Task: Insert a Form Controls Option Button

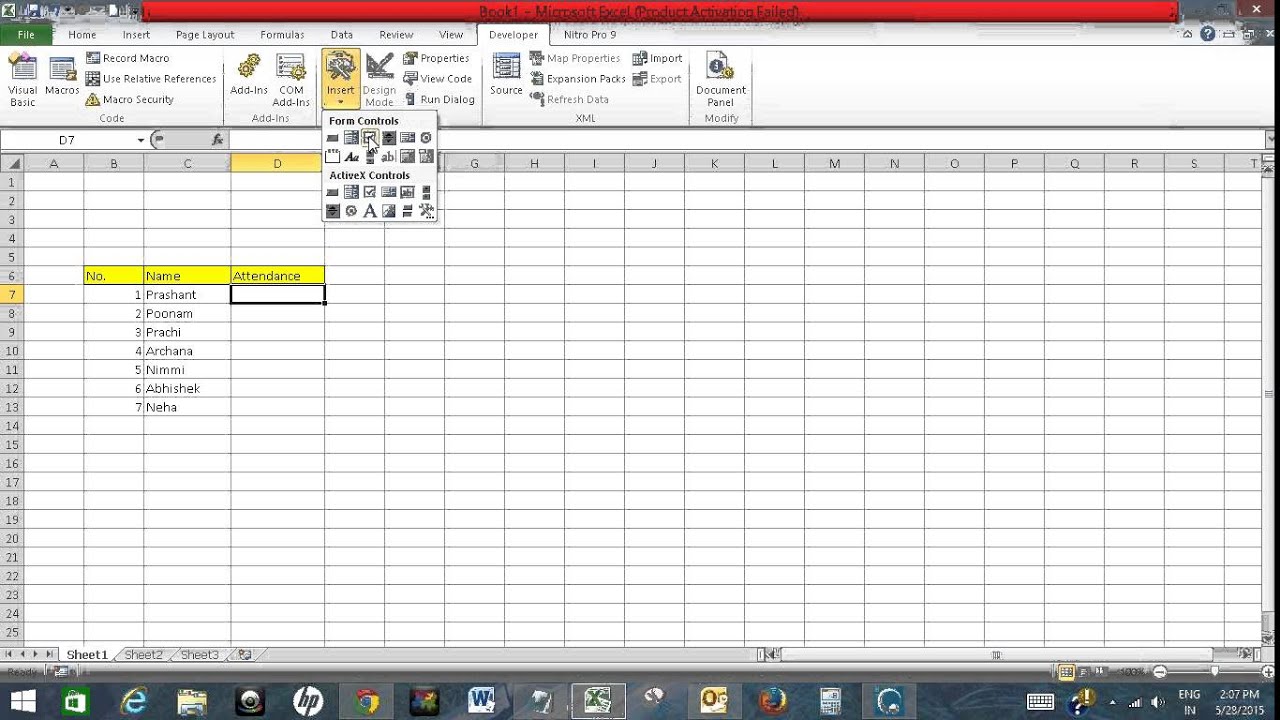Action: click(x=426, y=138)
